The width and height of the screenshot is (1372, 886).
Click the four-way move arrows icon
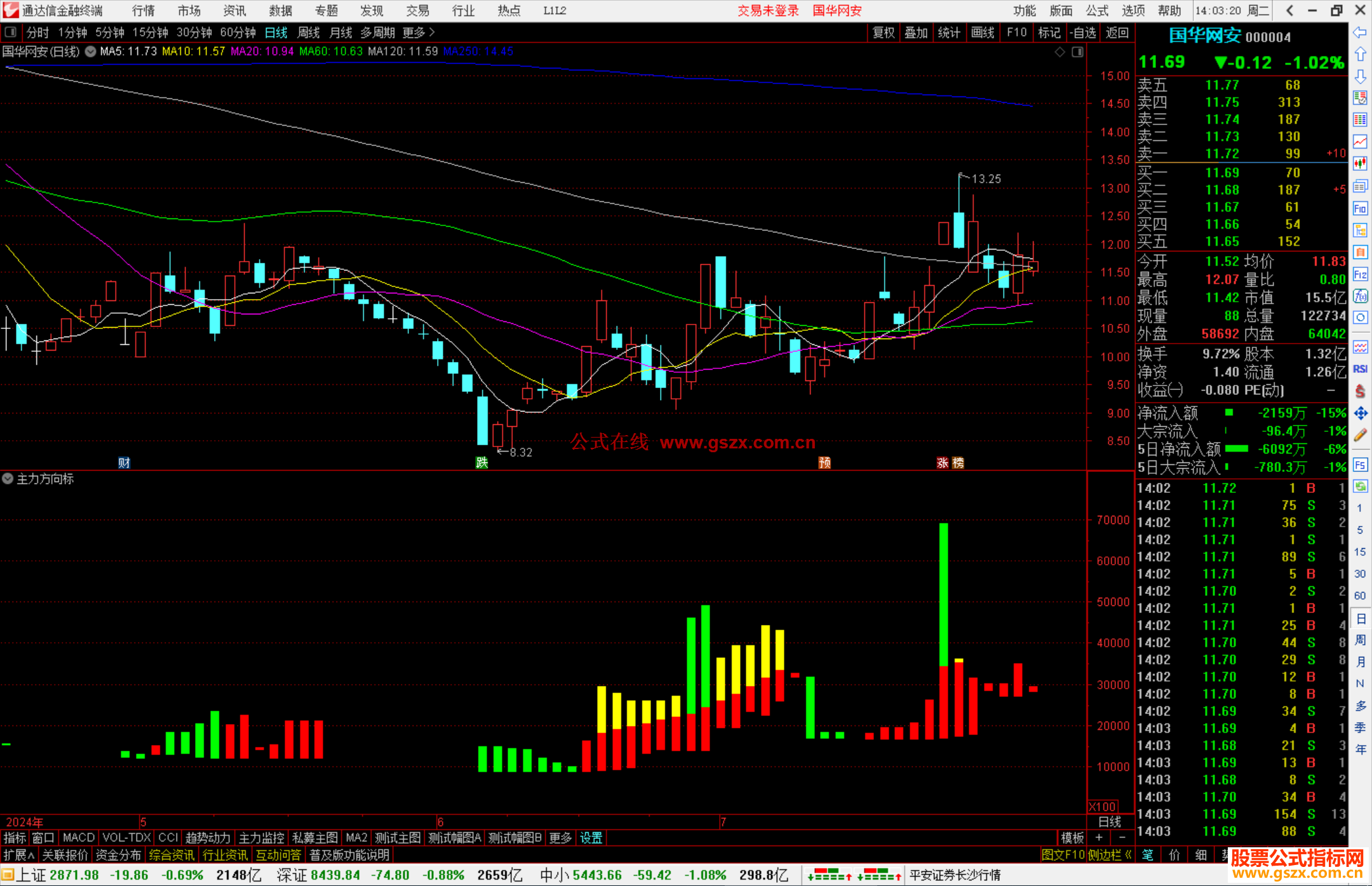click(1360, 413)
